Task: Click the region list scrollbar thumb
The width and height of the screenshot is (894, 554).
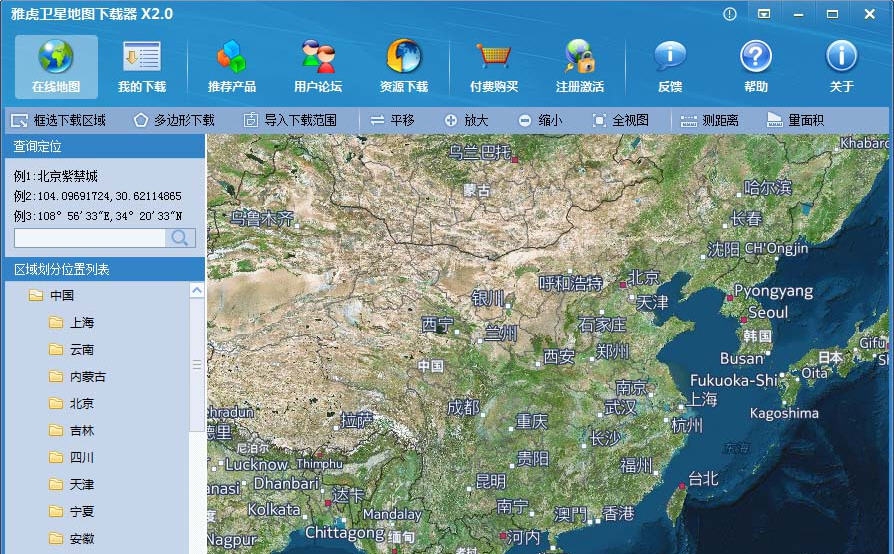Action: [197, 365]
